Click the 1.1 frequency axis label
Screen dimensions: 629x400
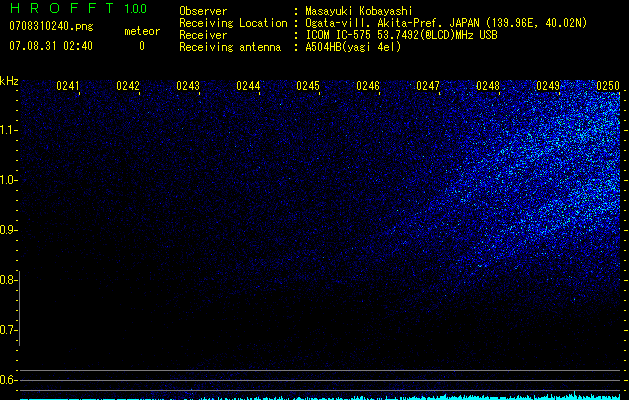pyautogui.click(x=8, y=130)
